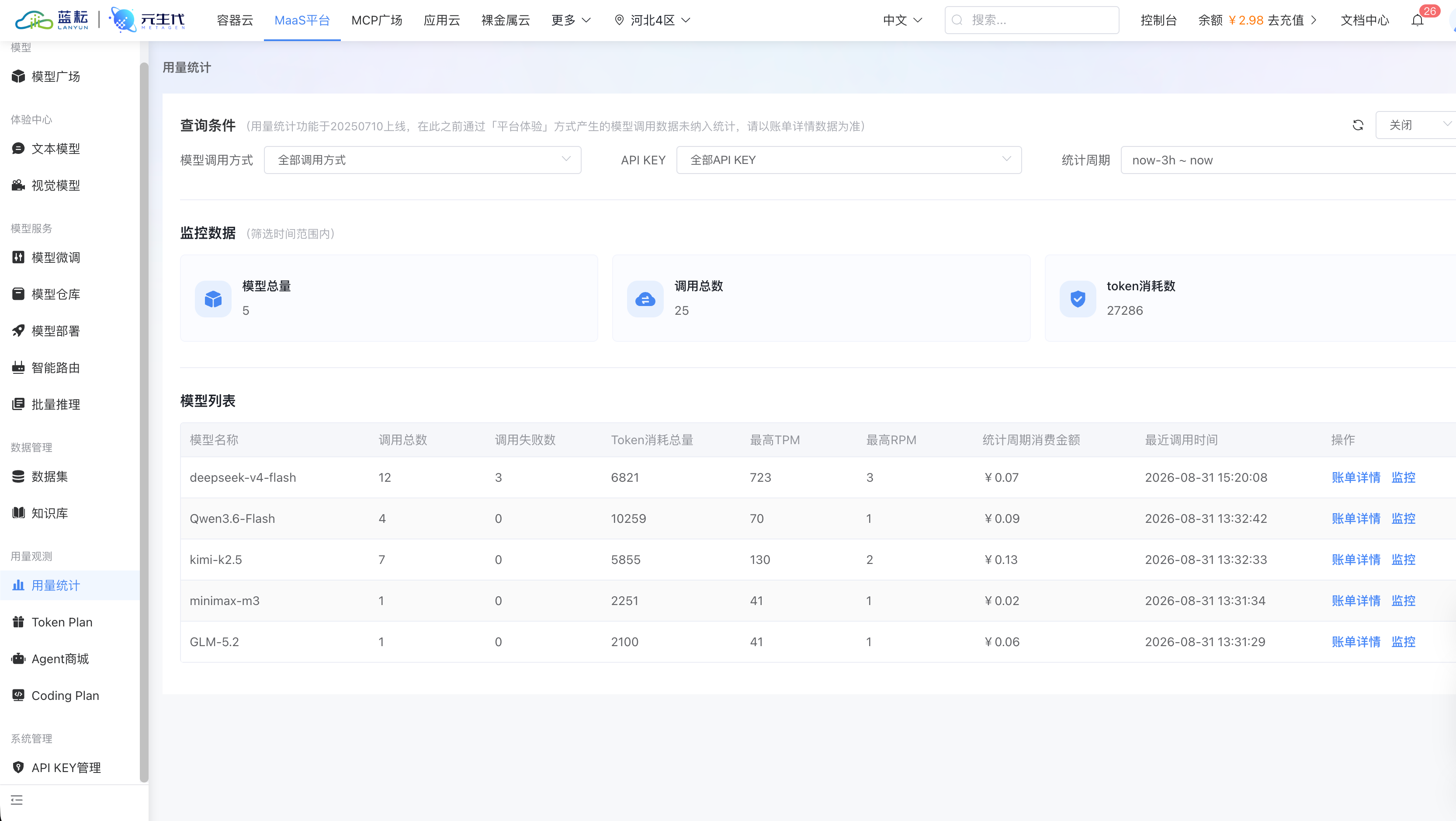1456x821 pixels.
Task: Click the GLM-5.2 model name
Action: point(214,642)
